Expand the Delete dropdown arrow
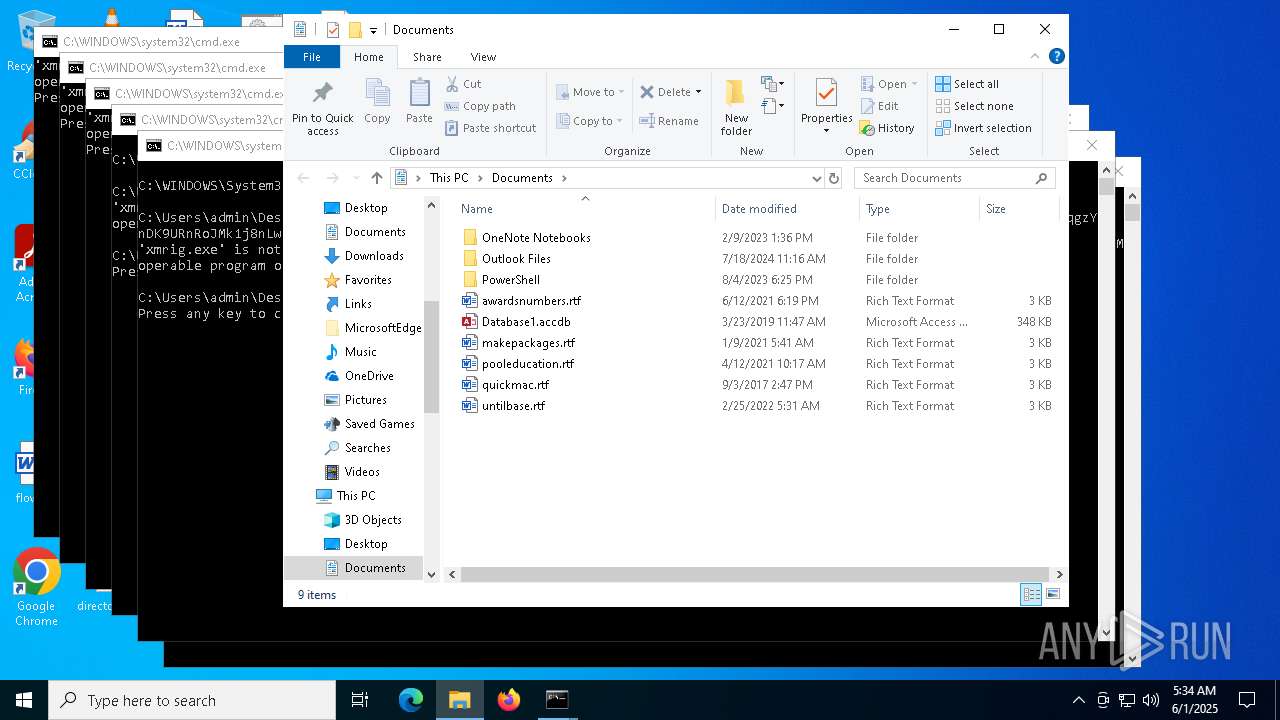 pyautogui.click(x=698, y=92)
